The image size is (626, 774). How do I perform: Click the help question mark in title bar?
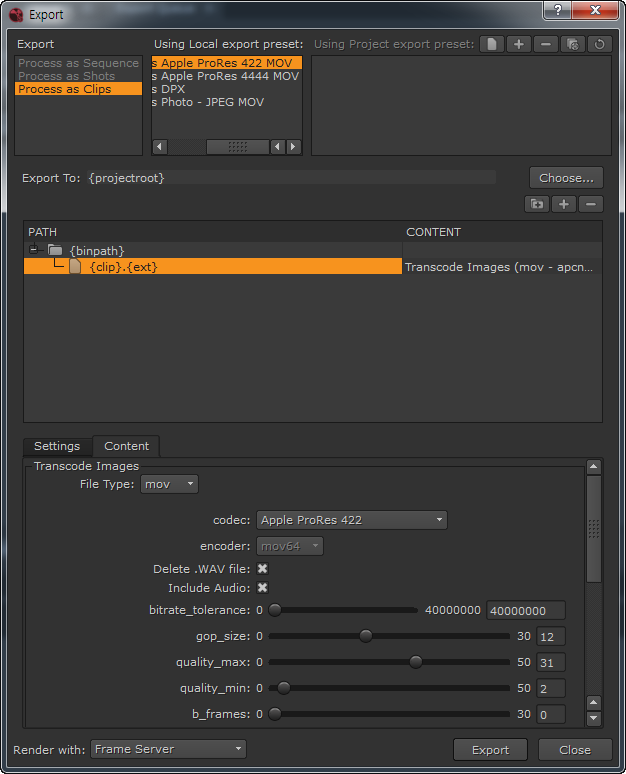coord(557,10)
